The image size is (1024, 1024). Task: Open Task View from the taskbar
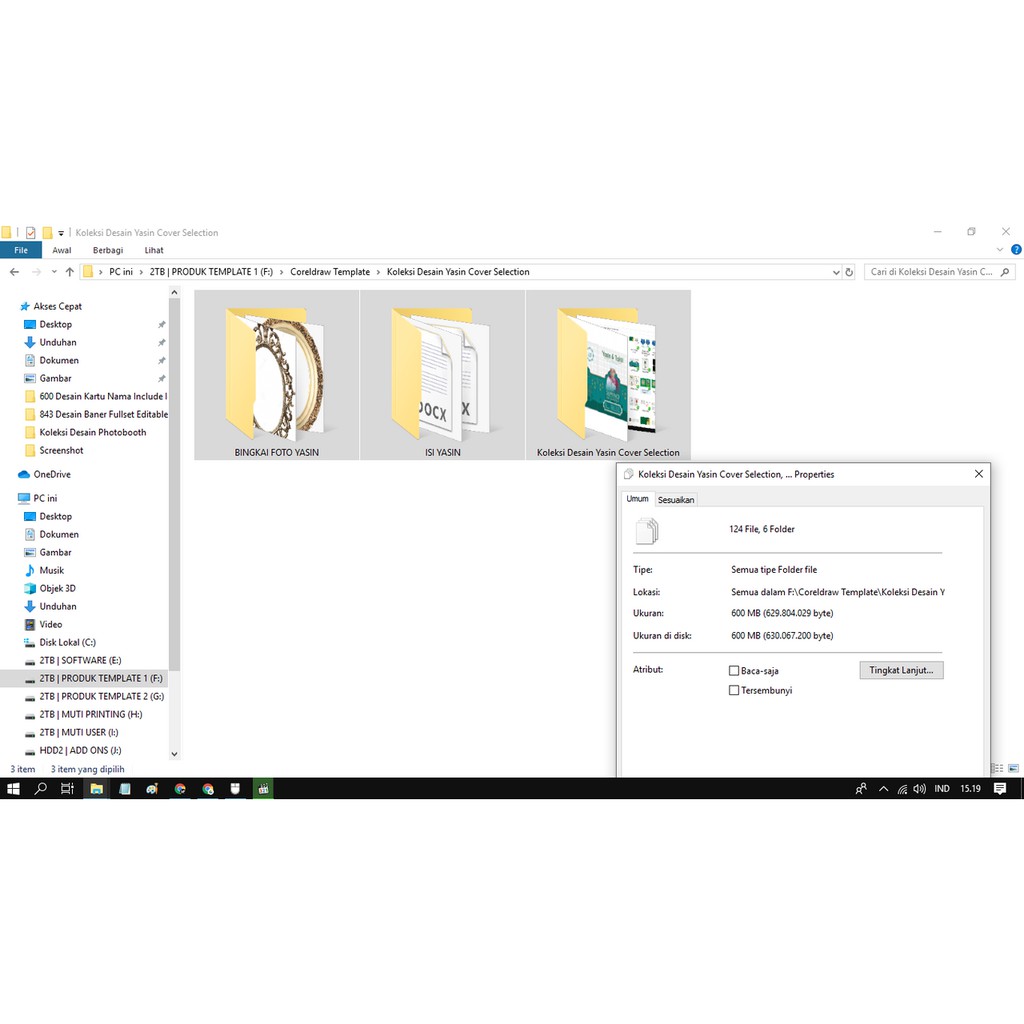pos(67,789)
